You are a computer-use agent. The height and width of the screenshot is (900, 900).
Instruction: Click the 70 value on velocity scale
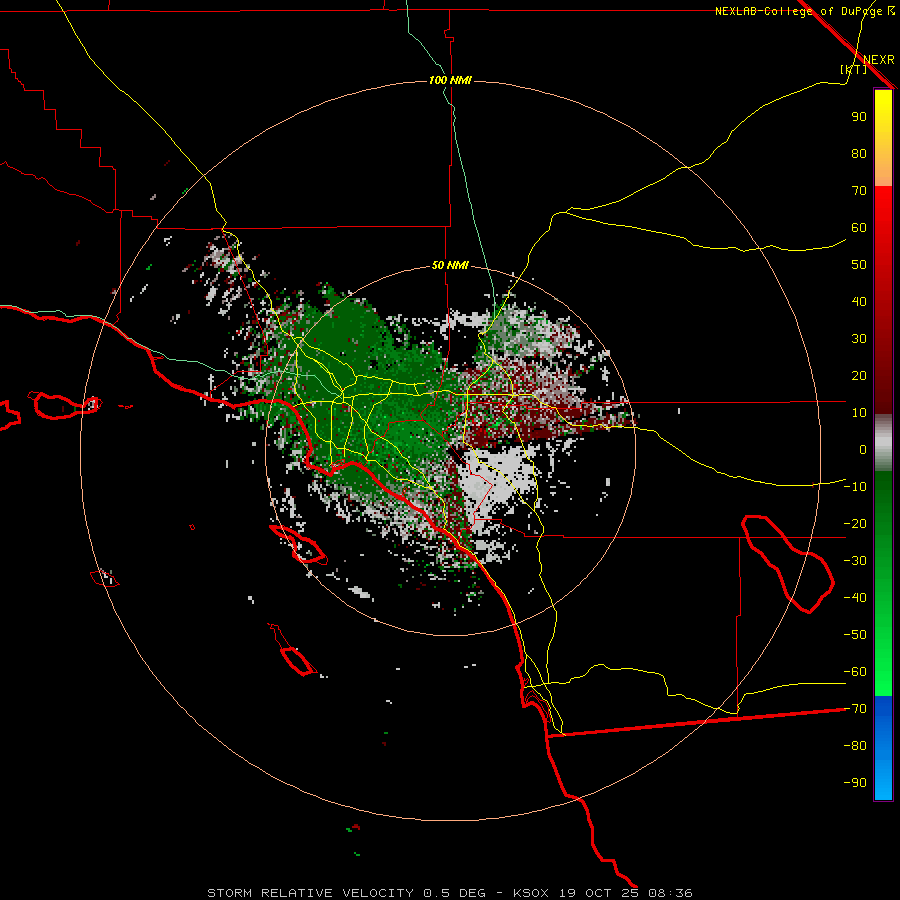click(859, 191)
